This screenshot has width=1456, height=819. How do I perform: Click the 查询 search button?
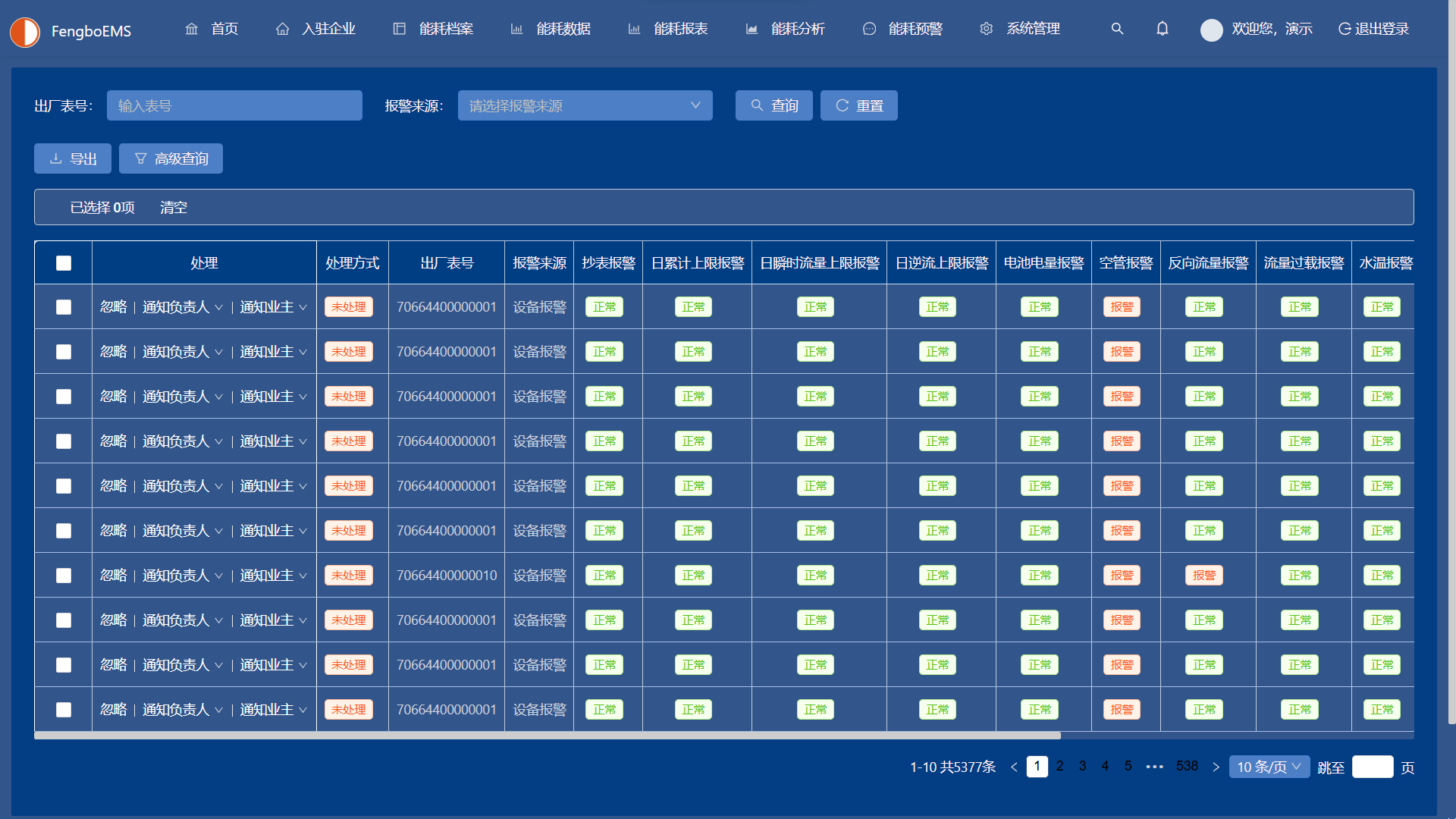click(773, 105)
